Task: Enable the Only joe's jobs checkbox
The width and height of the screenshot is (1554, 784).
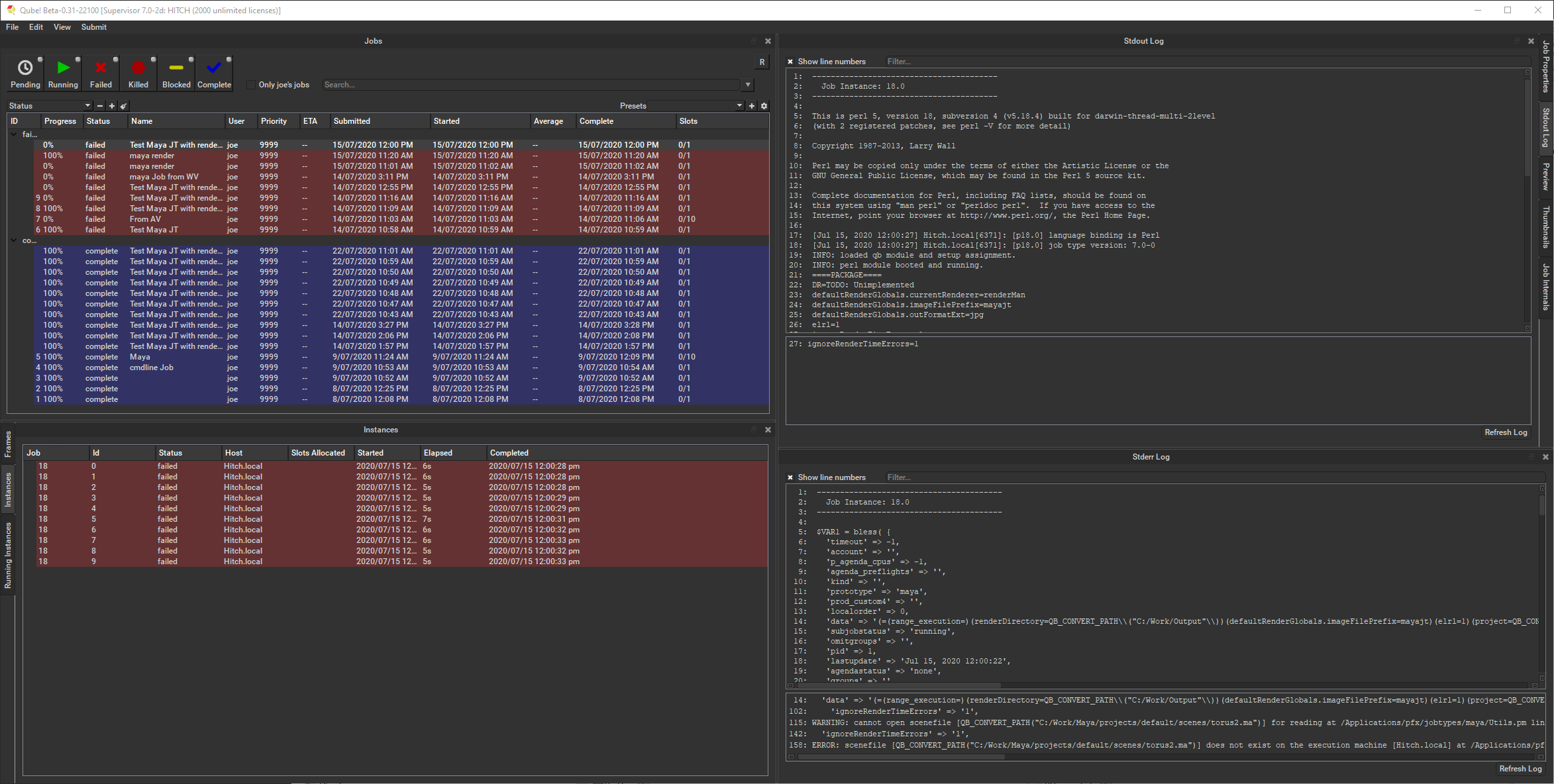Action: pos(251,85)
